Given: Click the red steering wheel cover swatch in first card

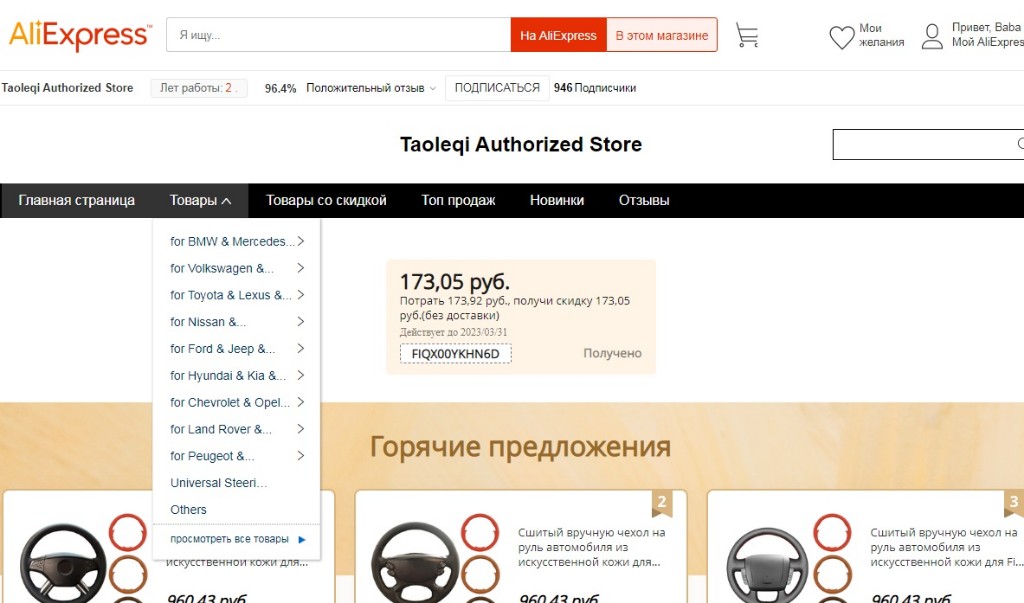Looking at the screenshot, I should [127, 532].
